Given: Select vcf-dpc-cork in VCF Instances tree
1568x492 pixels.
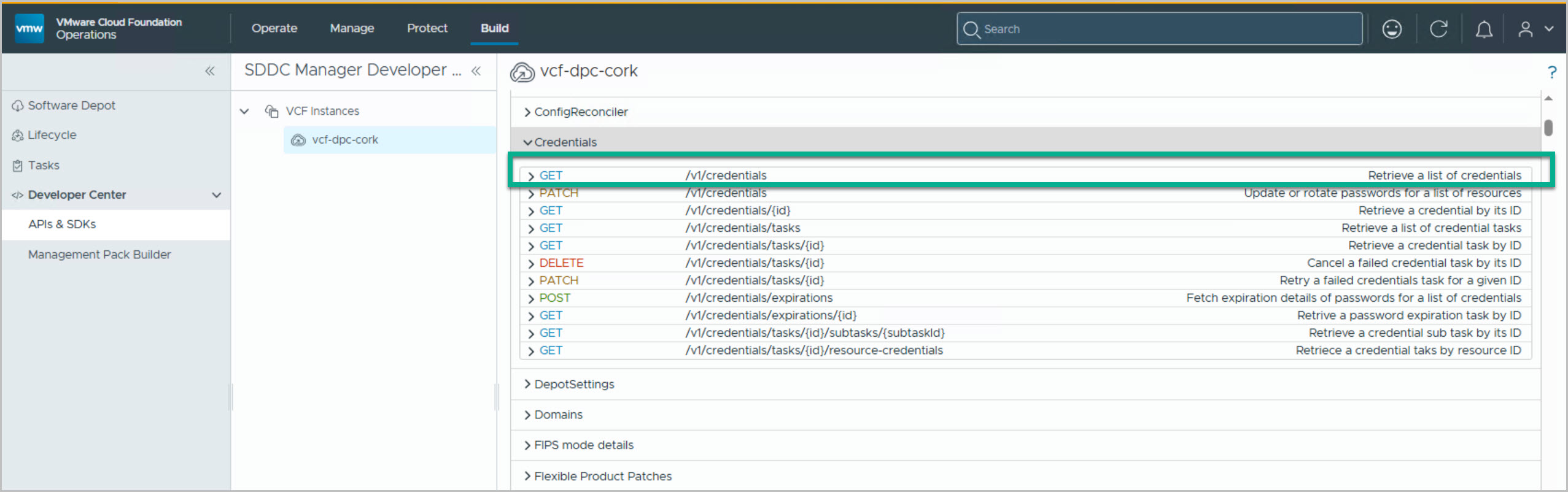Looking at the screenshot, I should coord(389,140).
